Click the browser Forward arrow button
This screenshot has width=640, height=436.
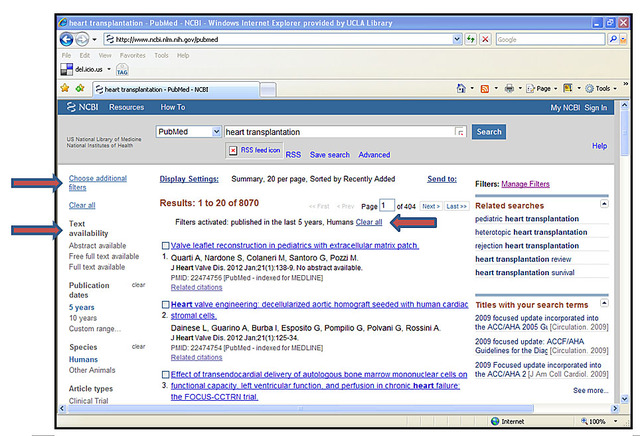[x=82, y=40]
